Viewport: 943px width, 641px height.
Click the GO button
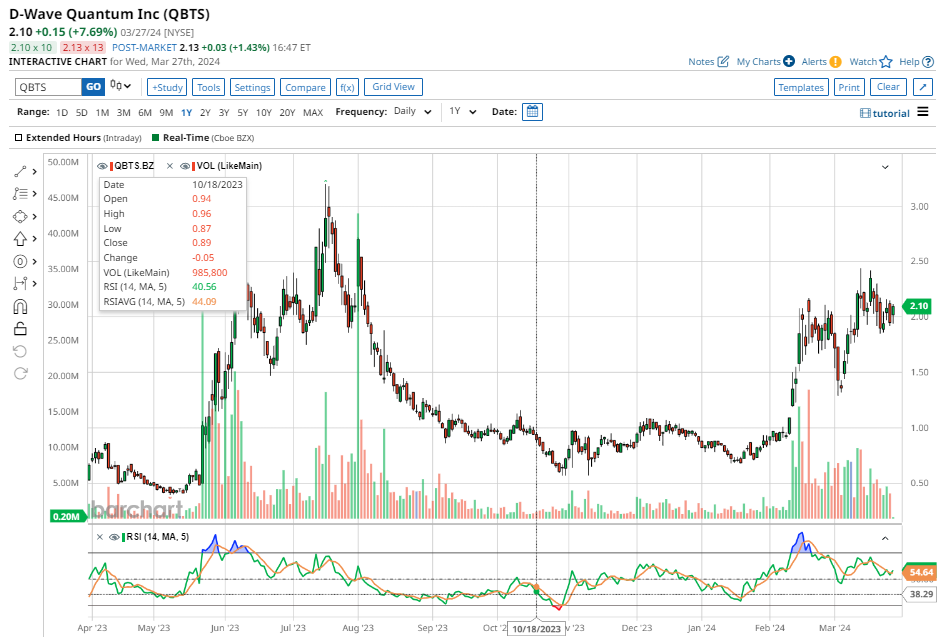point(93,87)
